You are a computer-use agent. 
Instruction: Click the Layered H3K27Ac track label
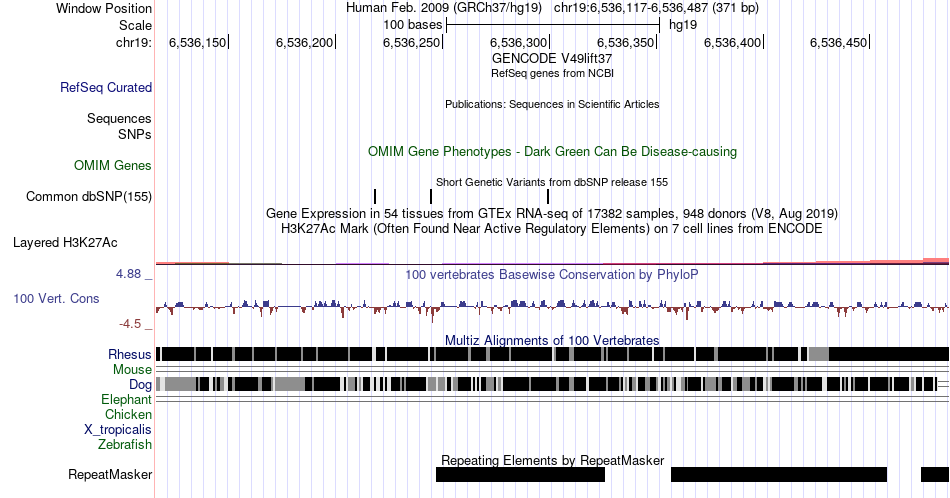tap(65, 242)
